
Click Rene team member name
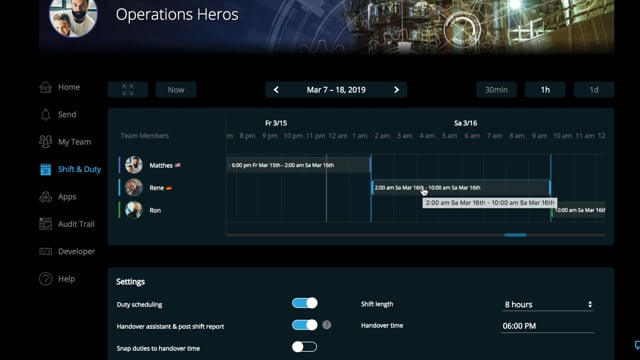coord(156,188)
